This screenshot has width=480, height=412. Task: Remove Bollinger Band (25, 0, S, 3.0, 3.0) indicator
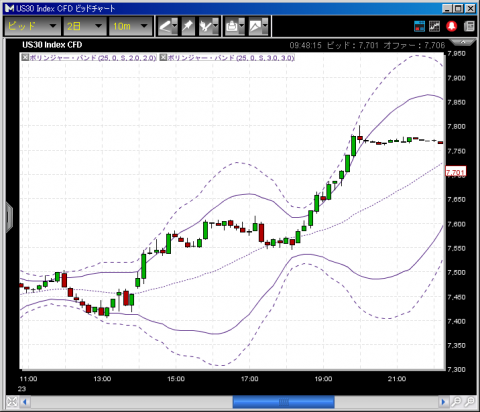coord(163,57)
